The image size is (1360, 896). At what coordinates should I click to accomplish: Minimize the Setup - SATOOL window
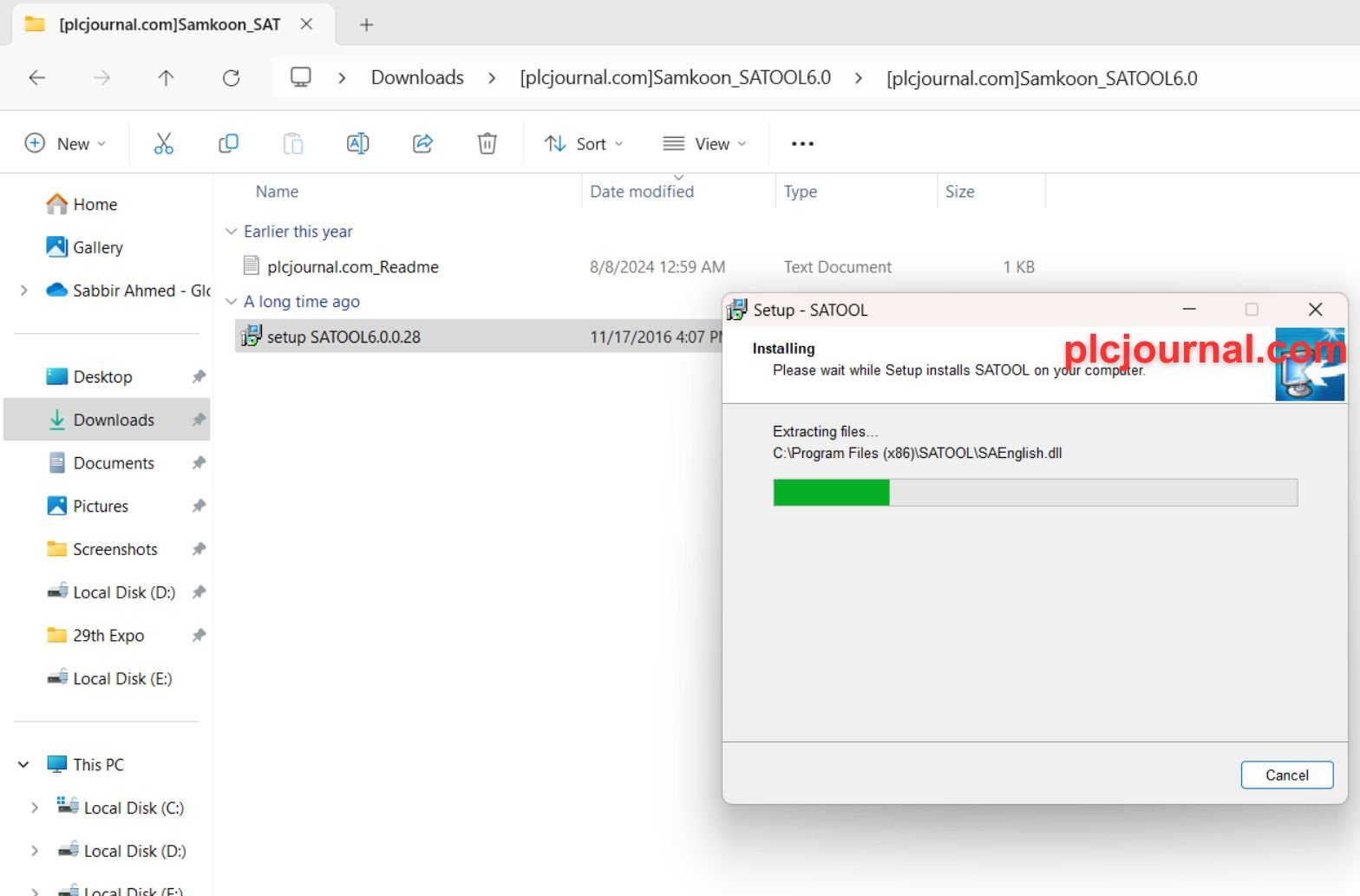click(1189, 309)
